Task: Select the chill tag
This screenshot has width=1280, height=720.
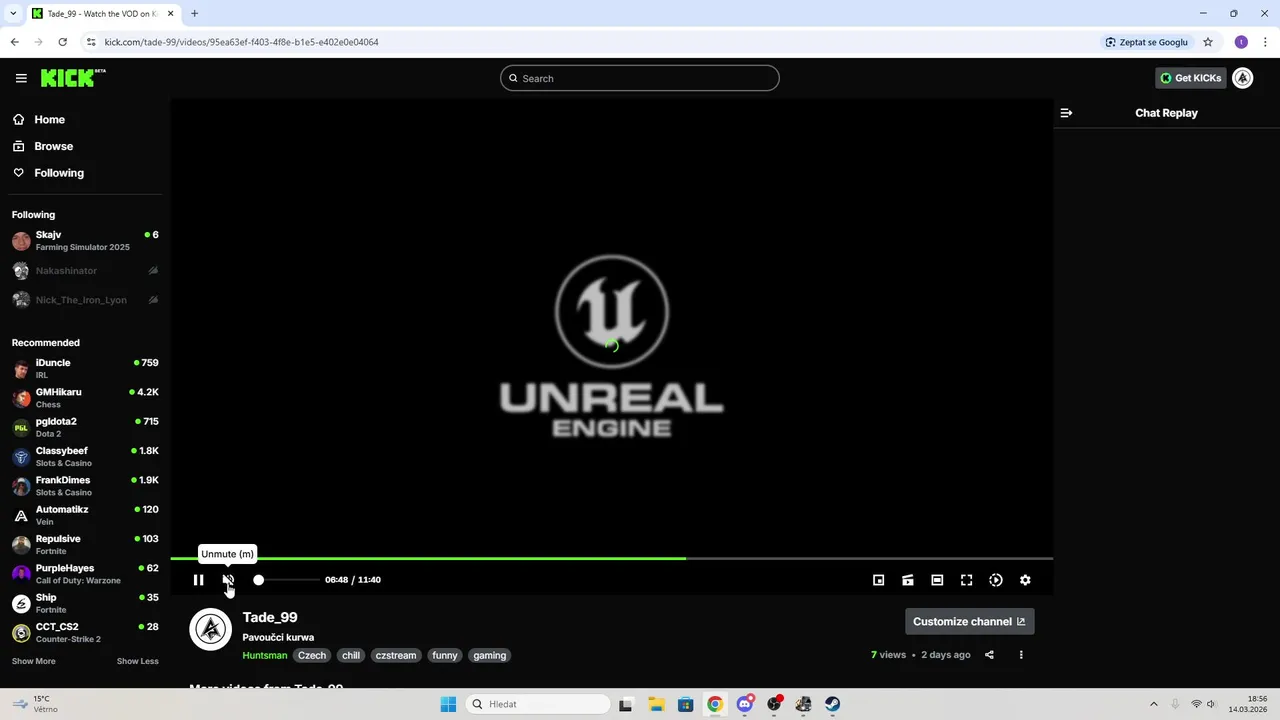Action: point(350,656)
